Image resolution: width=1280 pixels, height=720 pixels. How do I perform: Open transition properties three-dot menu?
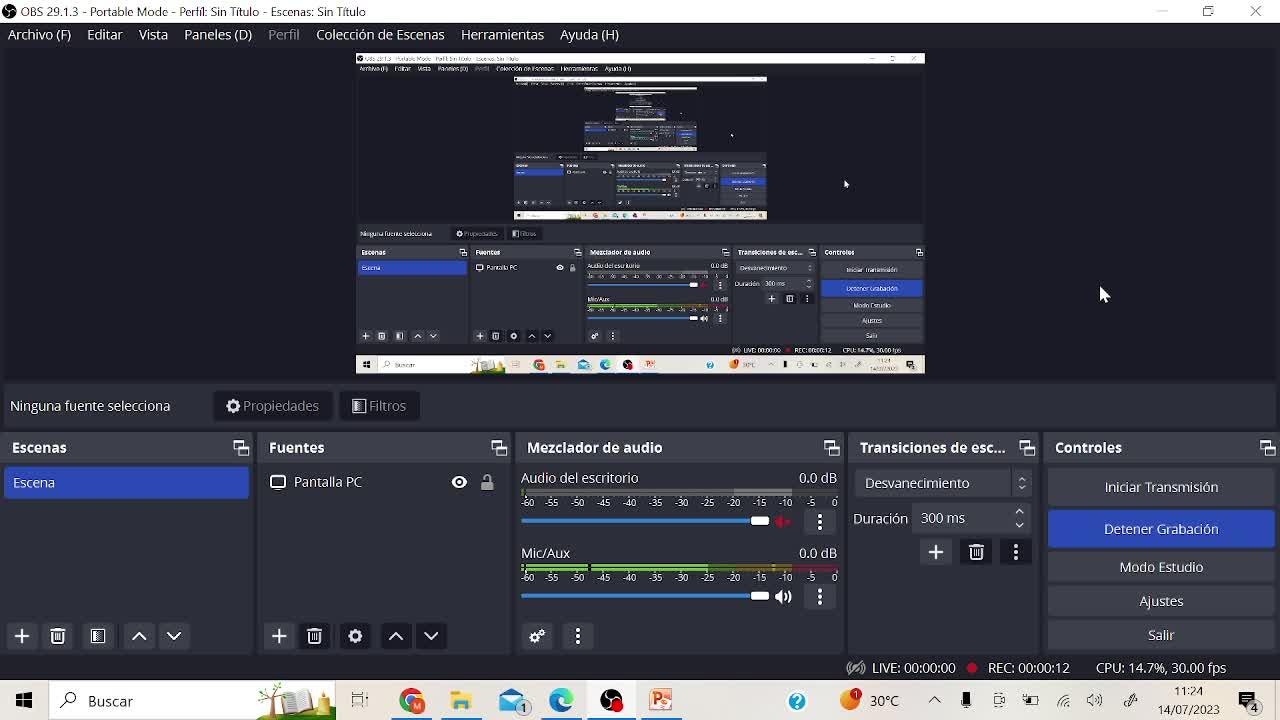coord(1016,552)
